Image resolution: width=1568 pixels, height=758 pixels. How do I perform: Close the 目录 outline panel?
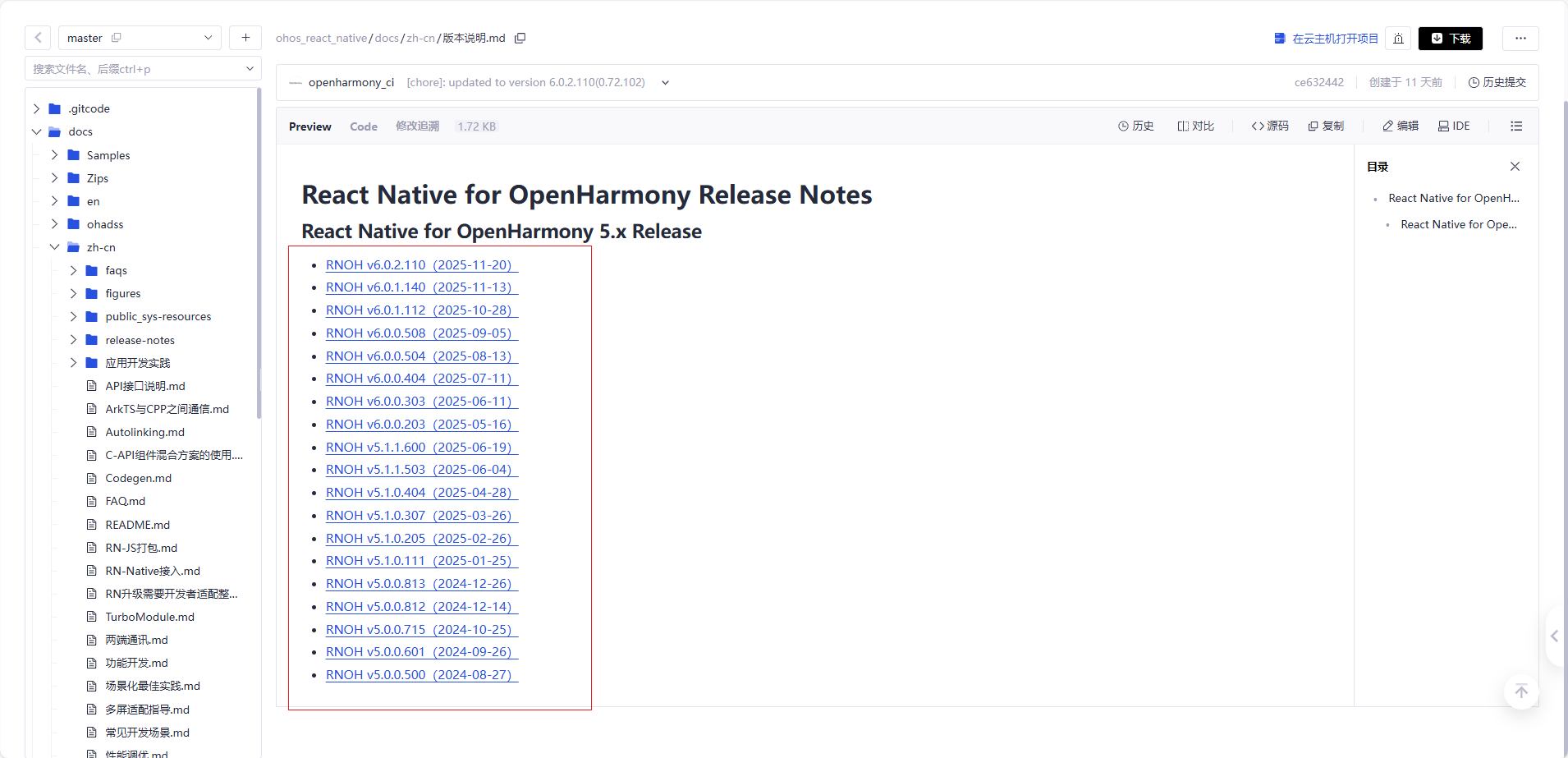coord(1515,166)
